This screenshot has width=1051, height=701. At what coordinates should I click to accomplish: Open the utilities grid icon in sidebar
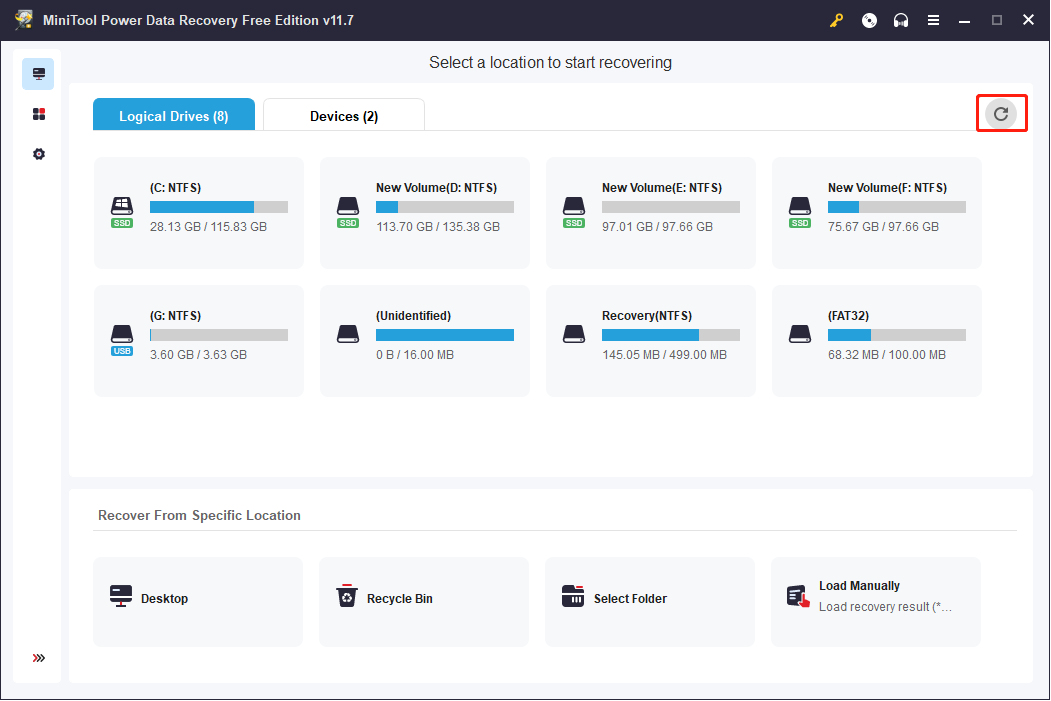pyautogui.click(x=39, y=114)
